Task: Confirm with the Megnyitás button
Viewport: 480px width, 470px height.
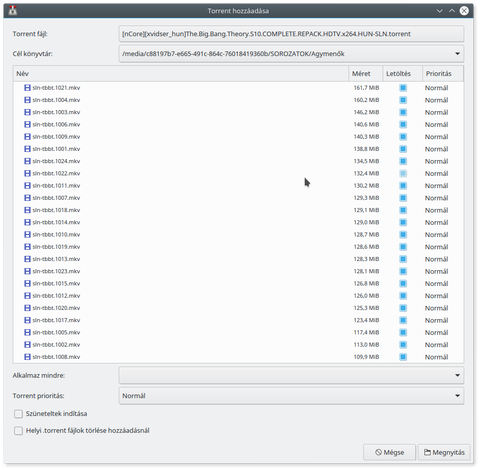Action: click(444, 452)
